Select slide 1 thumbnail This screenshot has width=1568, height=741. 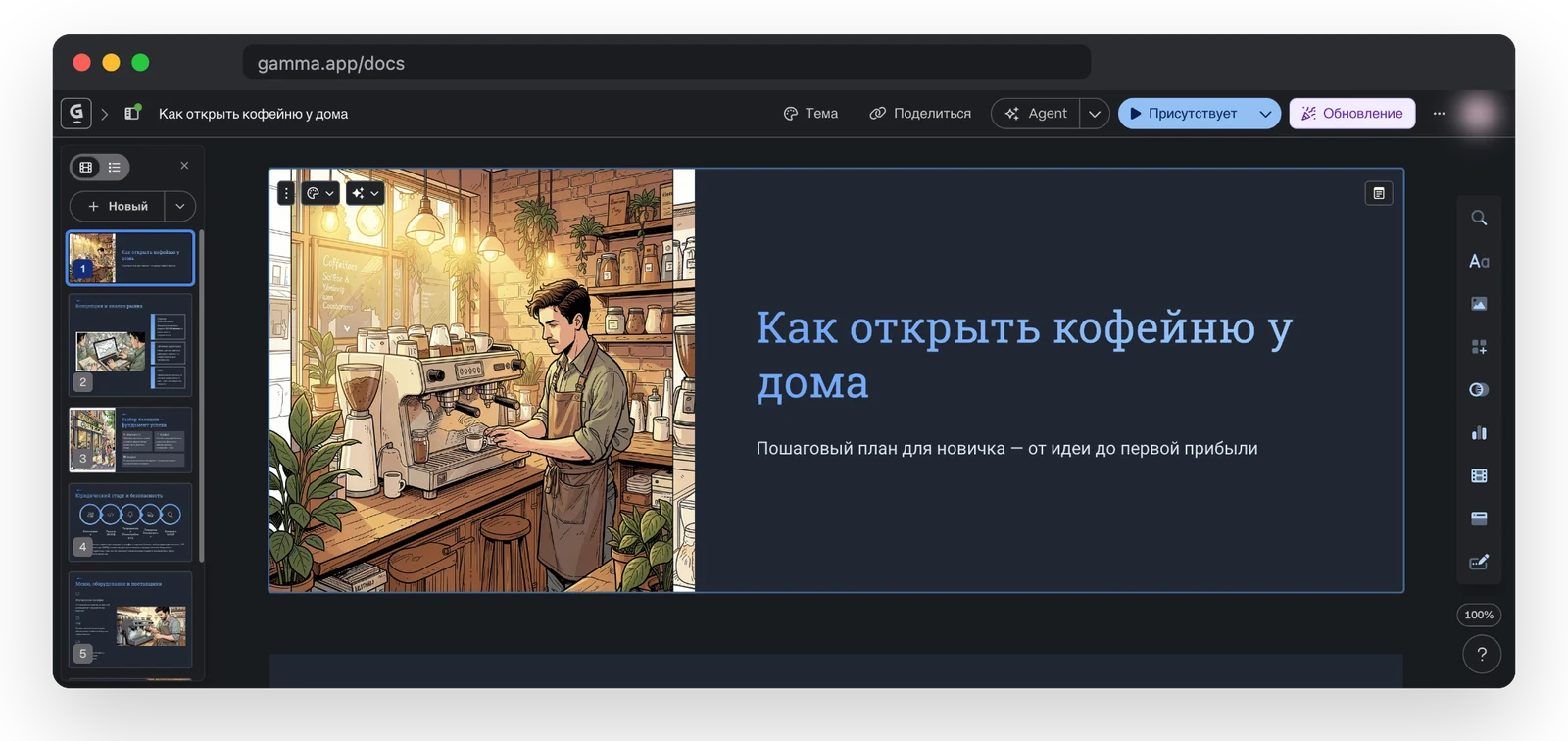click(130, 259)
